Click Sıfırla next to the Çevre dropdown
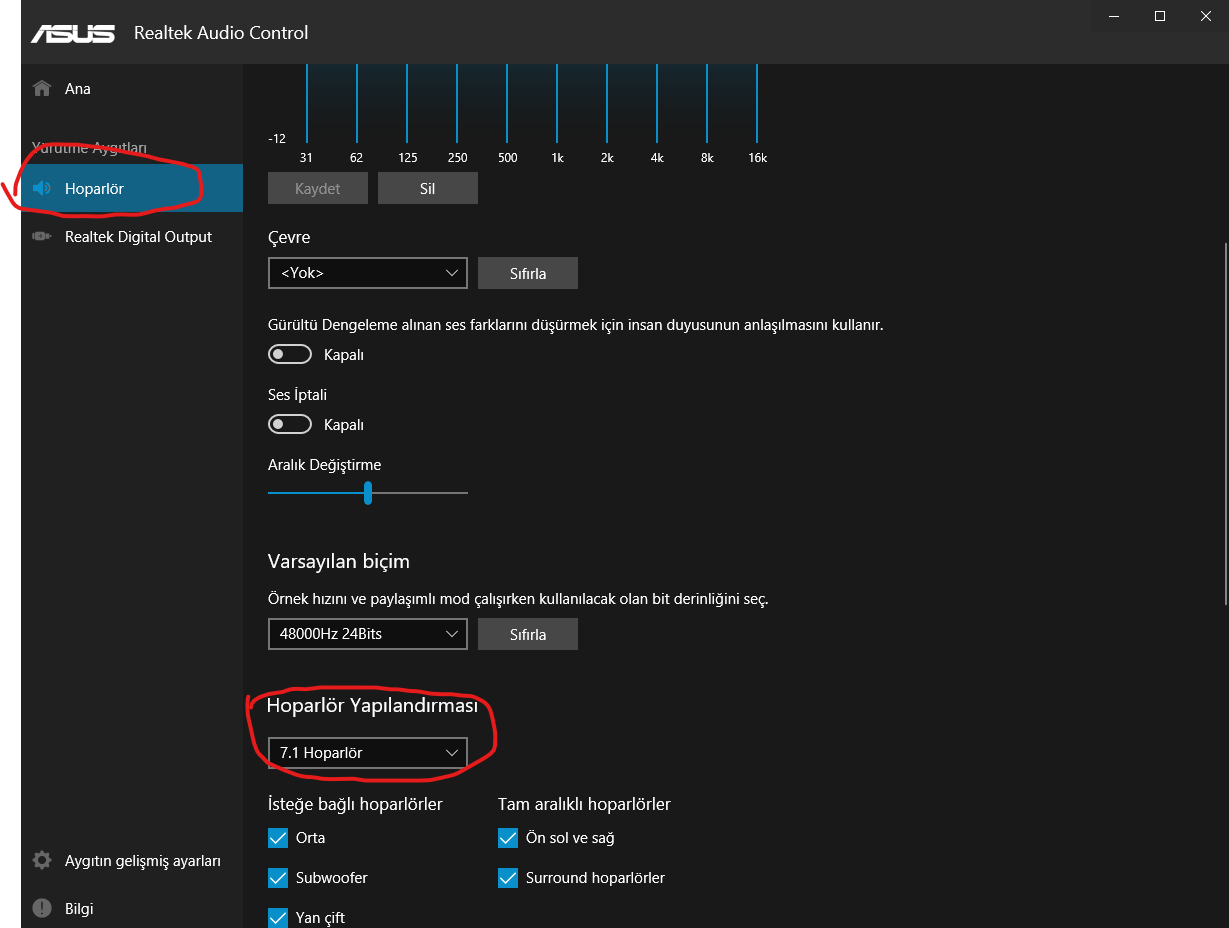The image size is (1229, 928). [528, 273]
